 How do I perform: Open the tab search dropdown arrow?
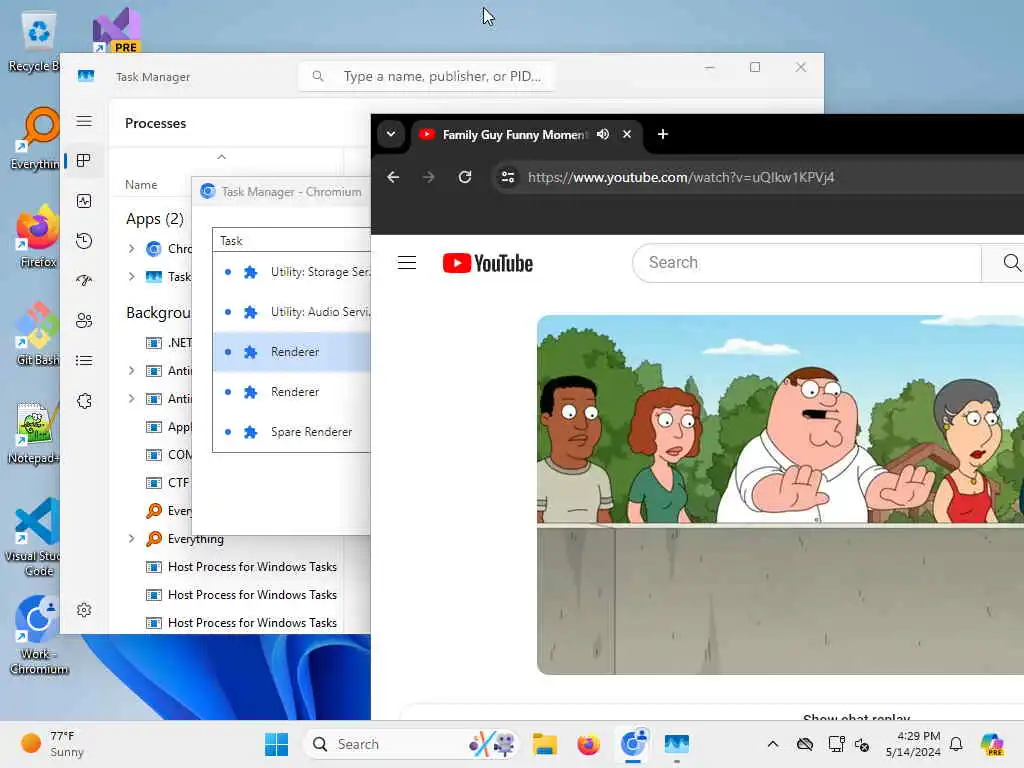pos(391,134)
